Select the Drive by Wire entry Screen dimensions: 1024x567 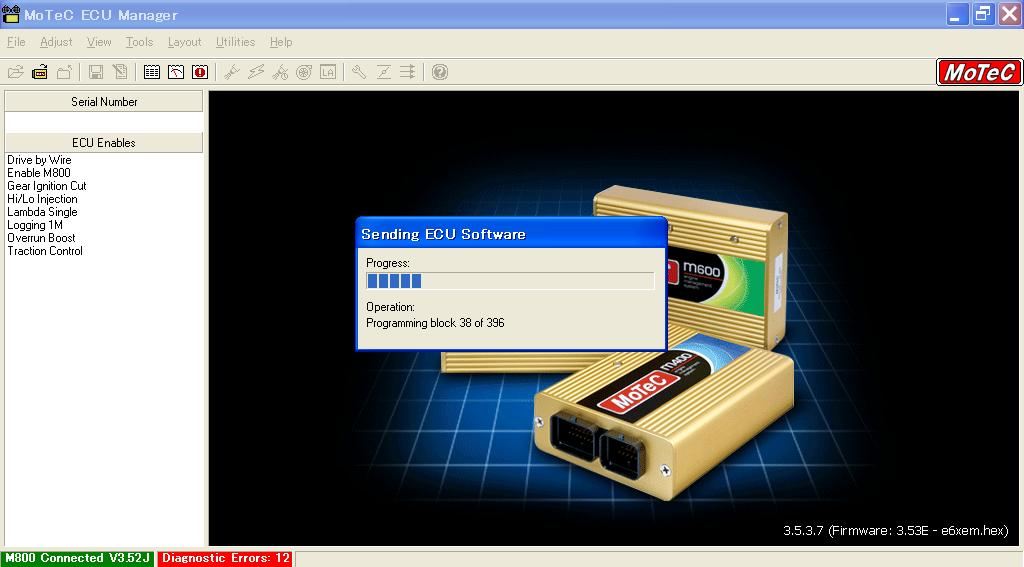(39, 160)
